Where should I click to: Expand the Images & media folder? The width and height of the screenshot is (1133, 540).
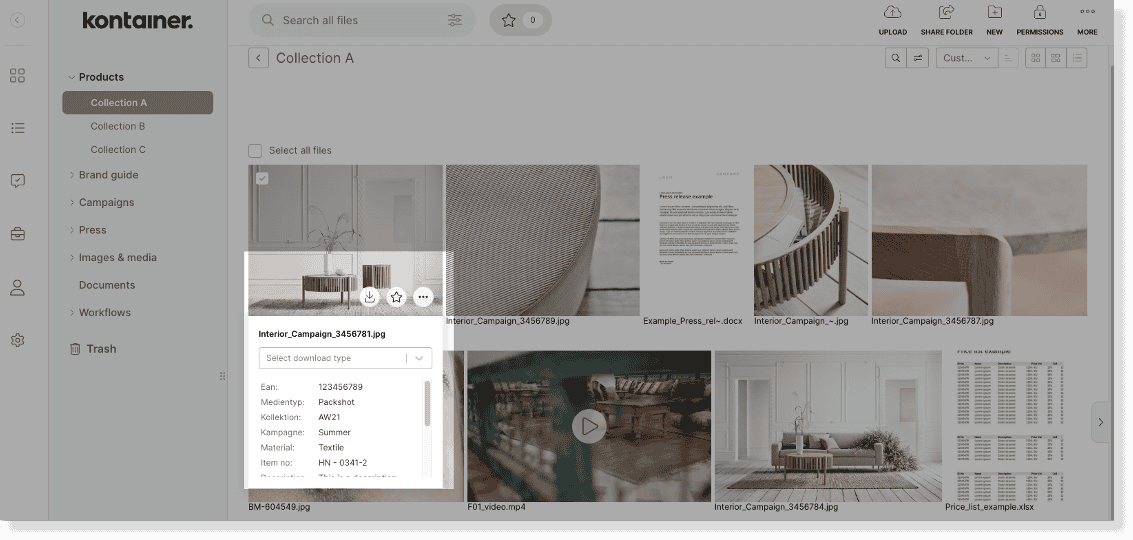(72, 257)
